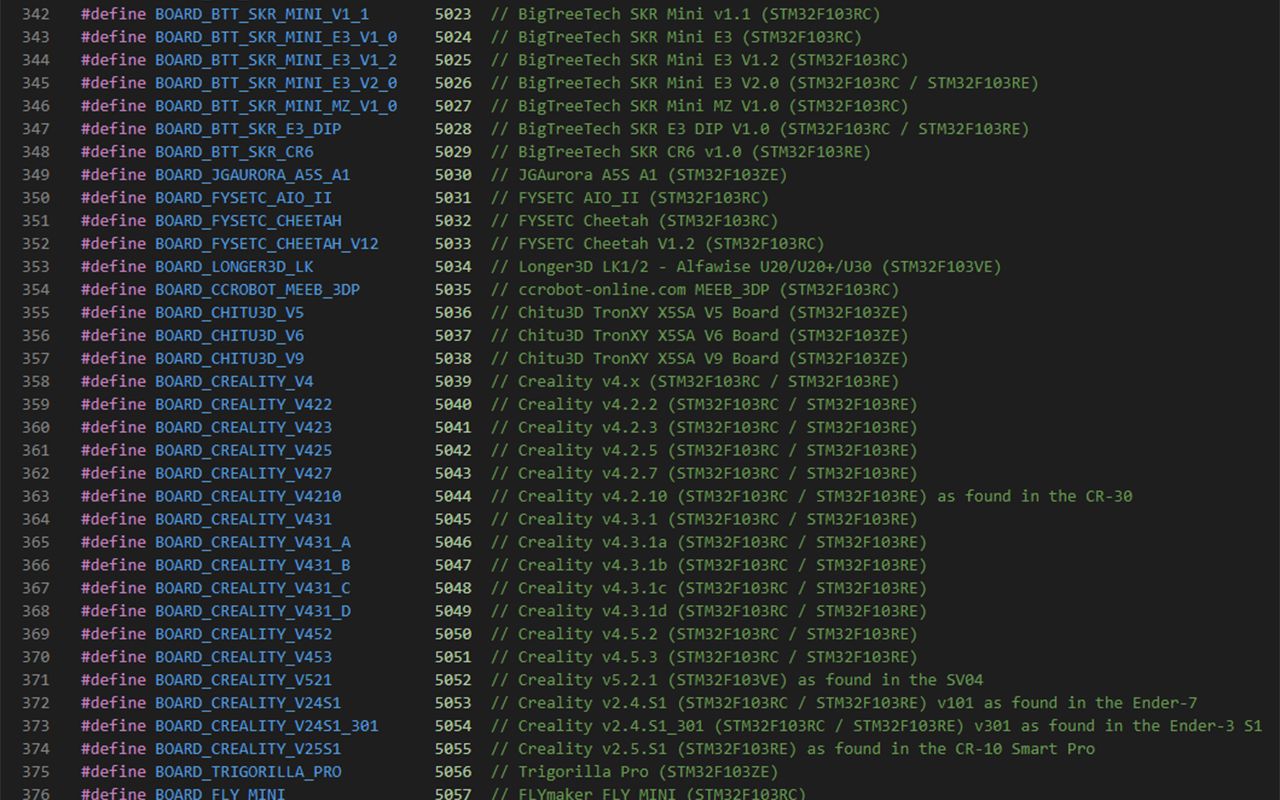Select BOARD_JGAURORA_A5S_A1 macro name
1280x800 pixels.
pos(253,175)
